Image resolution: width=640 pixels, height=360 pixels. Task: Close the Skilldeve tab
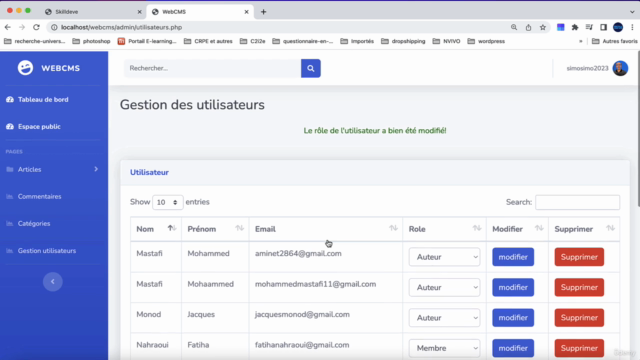tap(139, 12)
